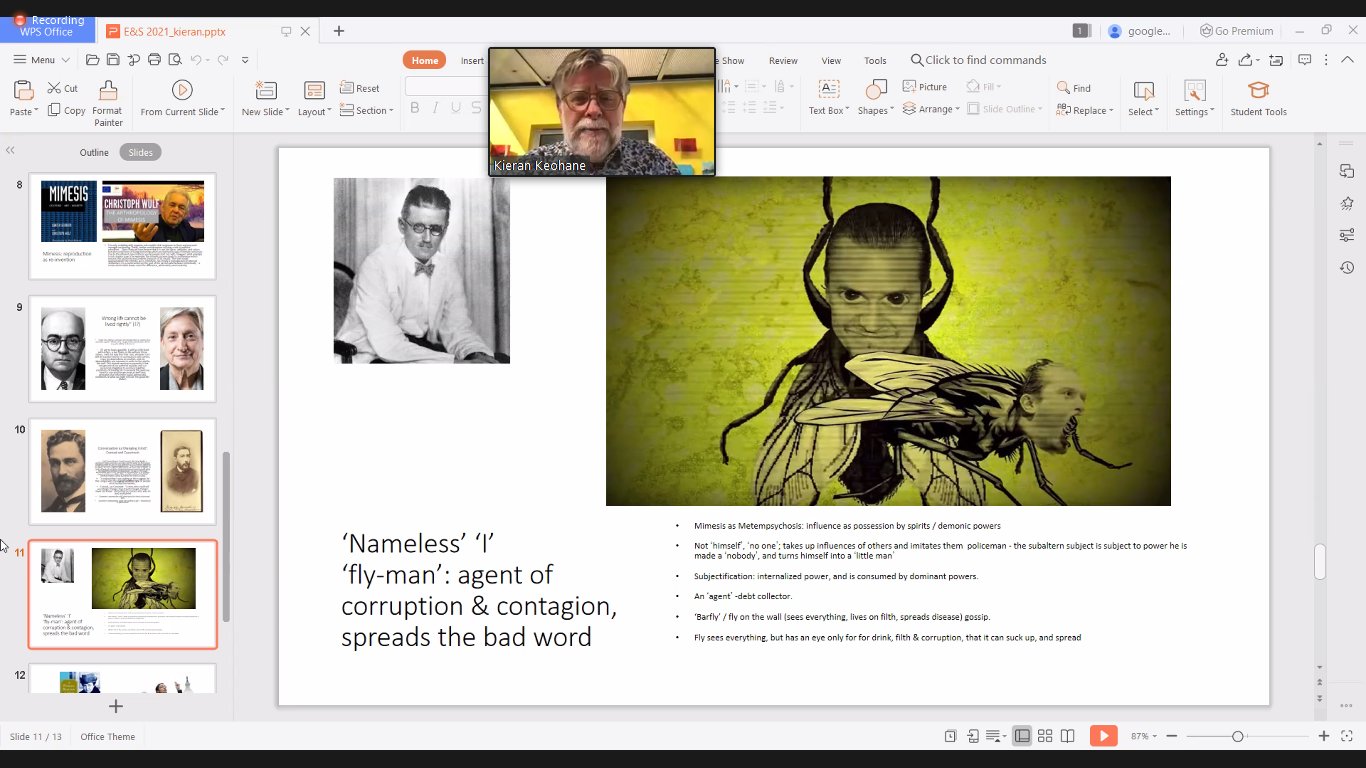Toggle Underline formatting button
The image size is (1366, 768).
[457, 108]
